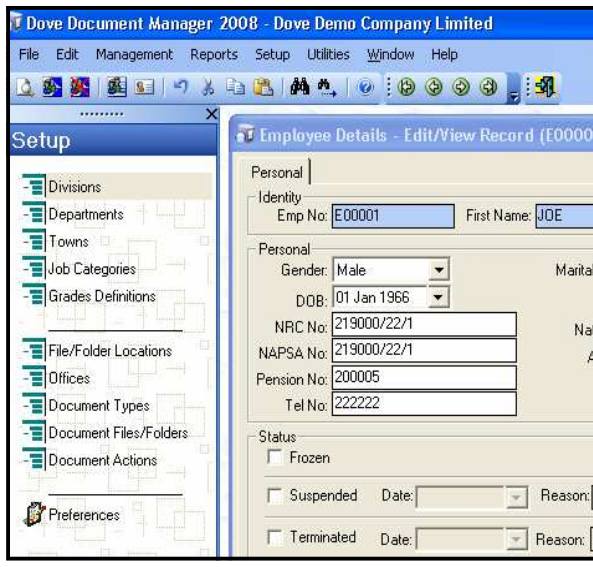Click the Emp No field E00001
This screenshot has height=567, width=593.
point(393,216)
